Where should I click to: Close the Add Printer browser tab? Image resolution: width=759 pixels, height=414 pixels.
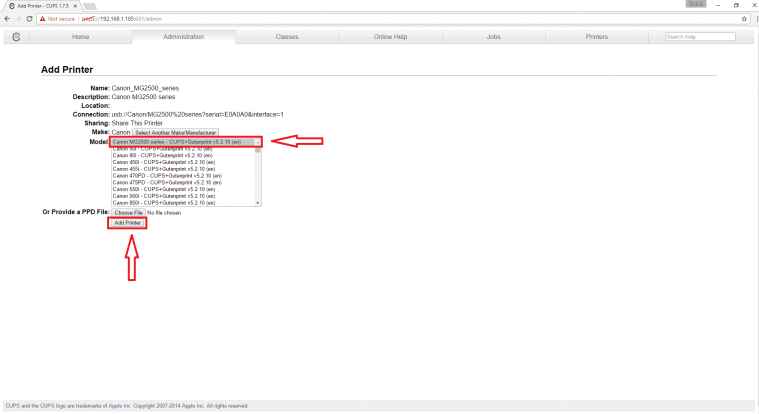point(76,6)
